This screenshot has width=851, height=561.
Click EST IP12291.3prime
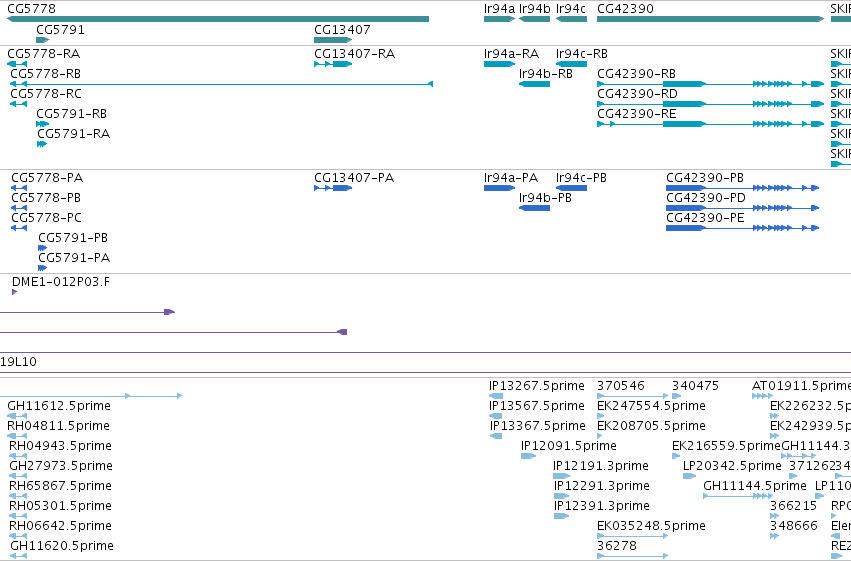[x=602, y=486]
